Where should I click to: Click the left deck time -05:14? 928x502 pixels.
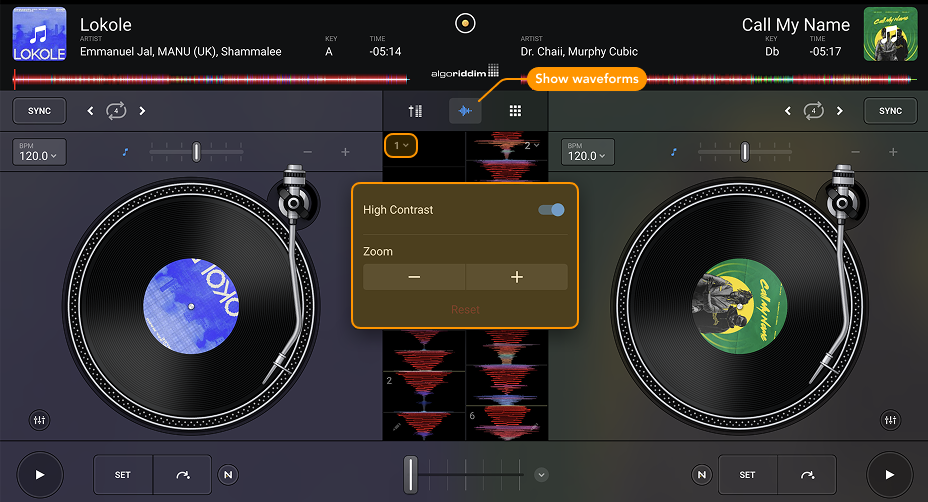click(x=385, y=52)
